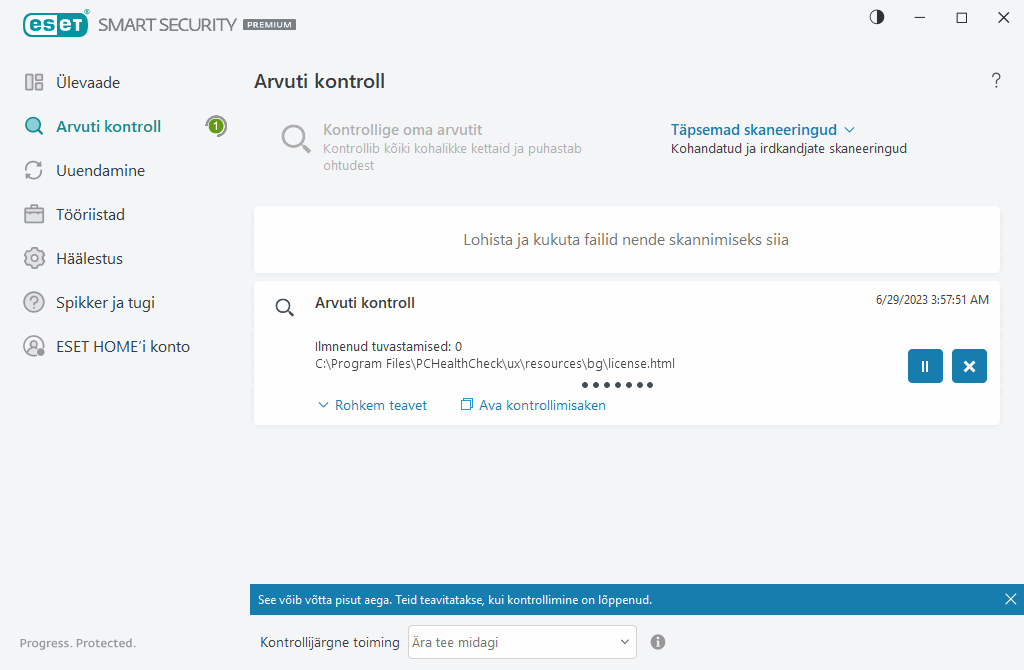This screenshot has width=1024, height=670.
Task: Open the Kontrollijärgne toiming dropdown
Action: pyautogui.click(x=521, y=642)
